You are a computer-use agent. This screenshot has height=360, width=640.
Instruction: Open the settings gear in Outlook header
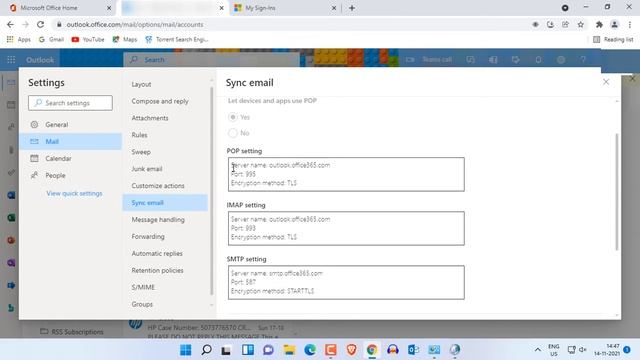[561, 60]
